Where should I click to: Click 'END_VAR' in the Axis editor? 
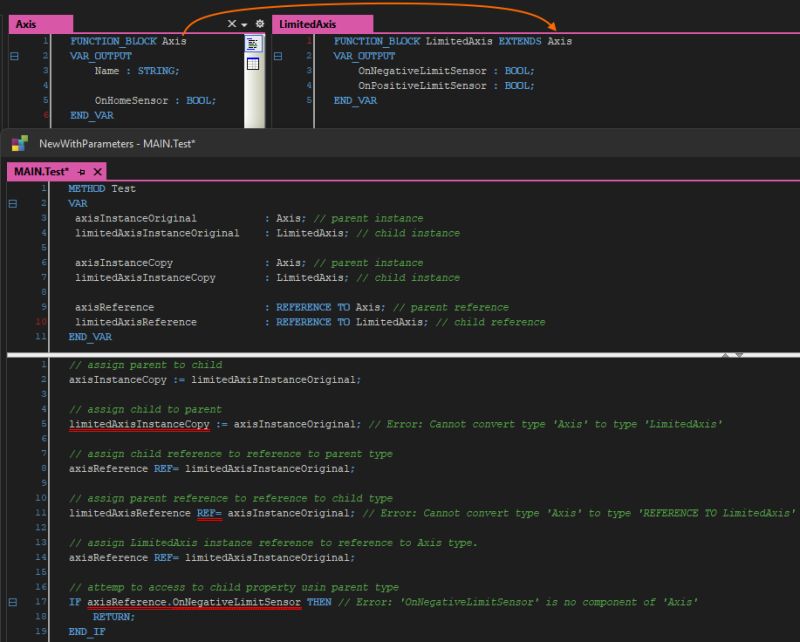92,115
